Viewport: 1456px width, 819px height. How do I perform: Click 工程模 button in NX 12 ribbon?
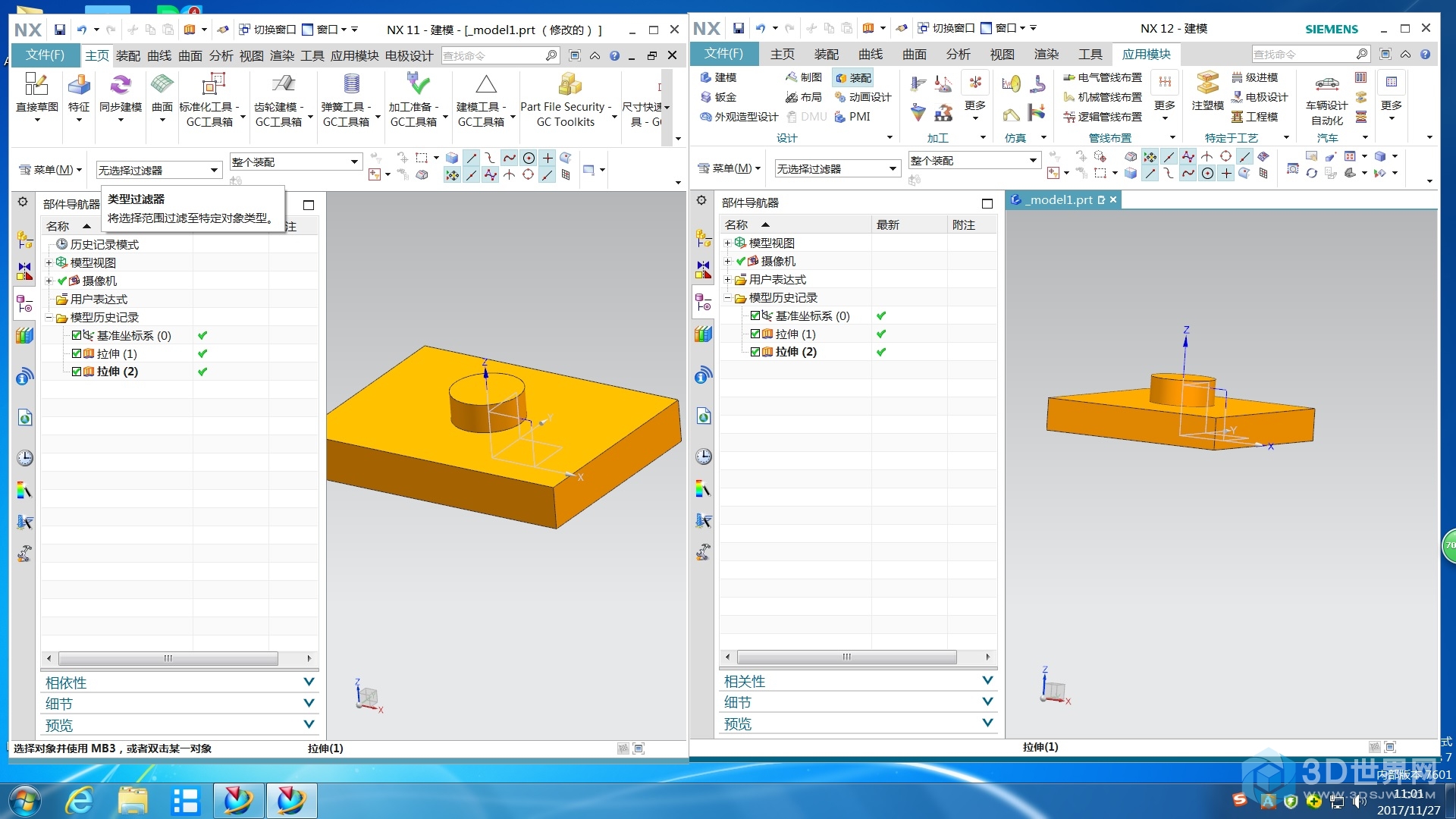[1254, 117]
